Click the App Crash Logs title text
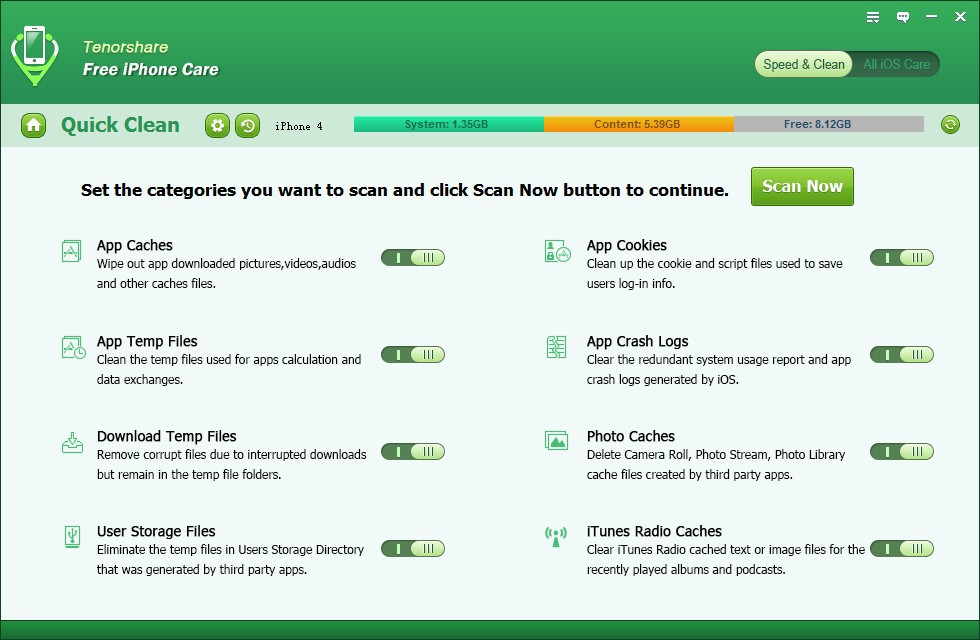Screen dimensions: 980x640 [x=637, y=341]
